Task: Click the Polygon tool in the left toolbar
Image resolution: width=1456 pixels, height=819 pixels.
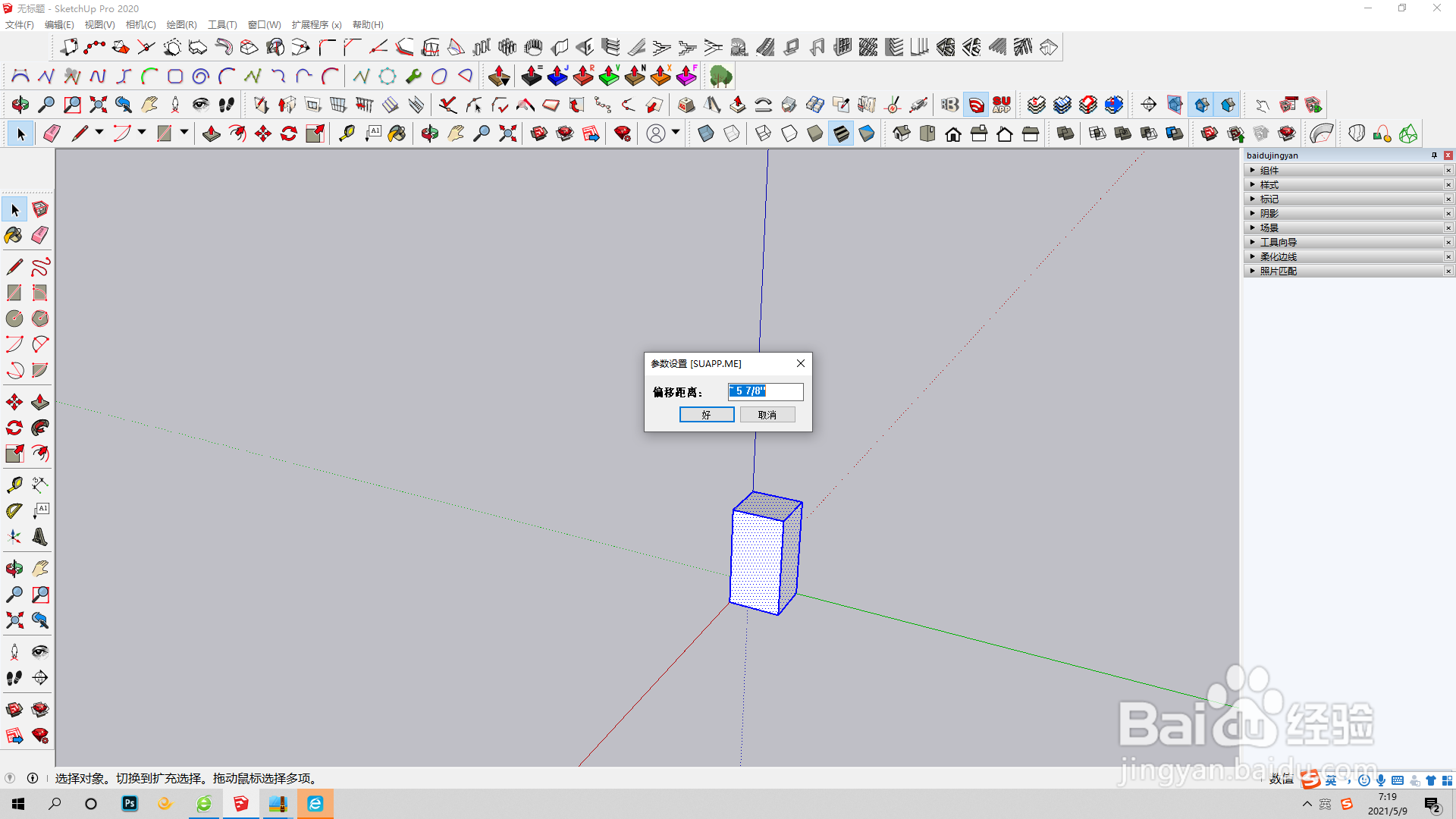Action: pyautogui.click(x=40, y=318)
